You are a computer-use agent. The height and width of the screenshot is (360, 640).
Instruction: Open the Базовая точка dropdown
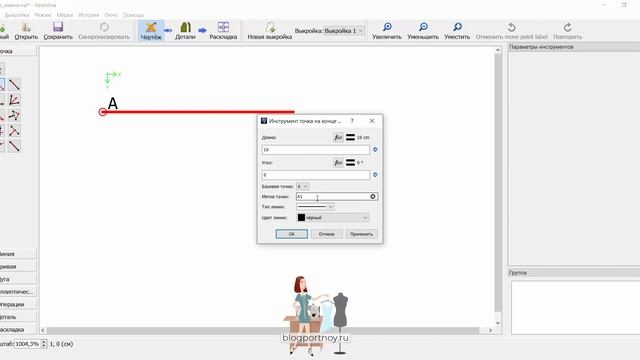(302, 186)
